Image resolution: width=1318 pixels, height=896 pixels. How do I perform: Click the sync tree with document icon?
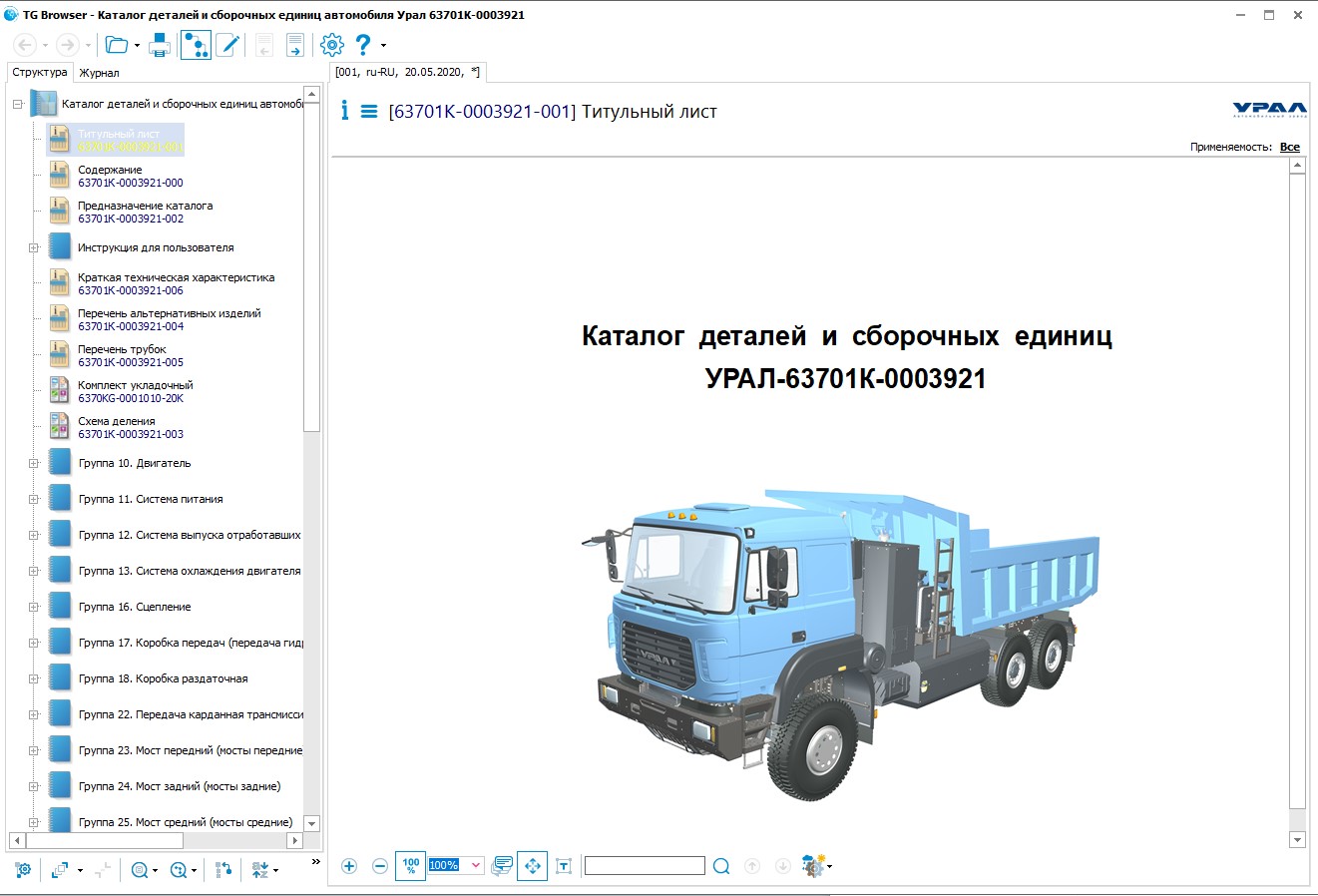click(x=223, y=870)
